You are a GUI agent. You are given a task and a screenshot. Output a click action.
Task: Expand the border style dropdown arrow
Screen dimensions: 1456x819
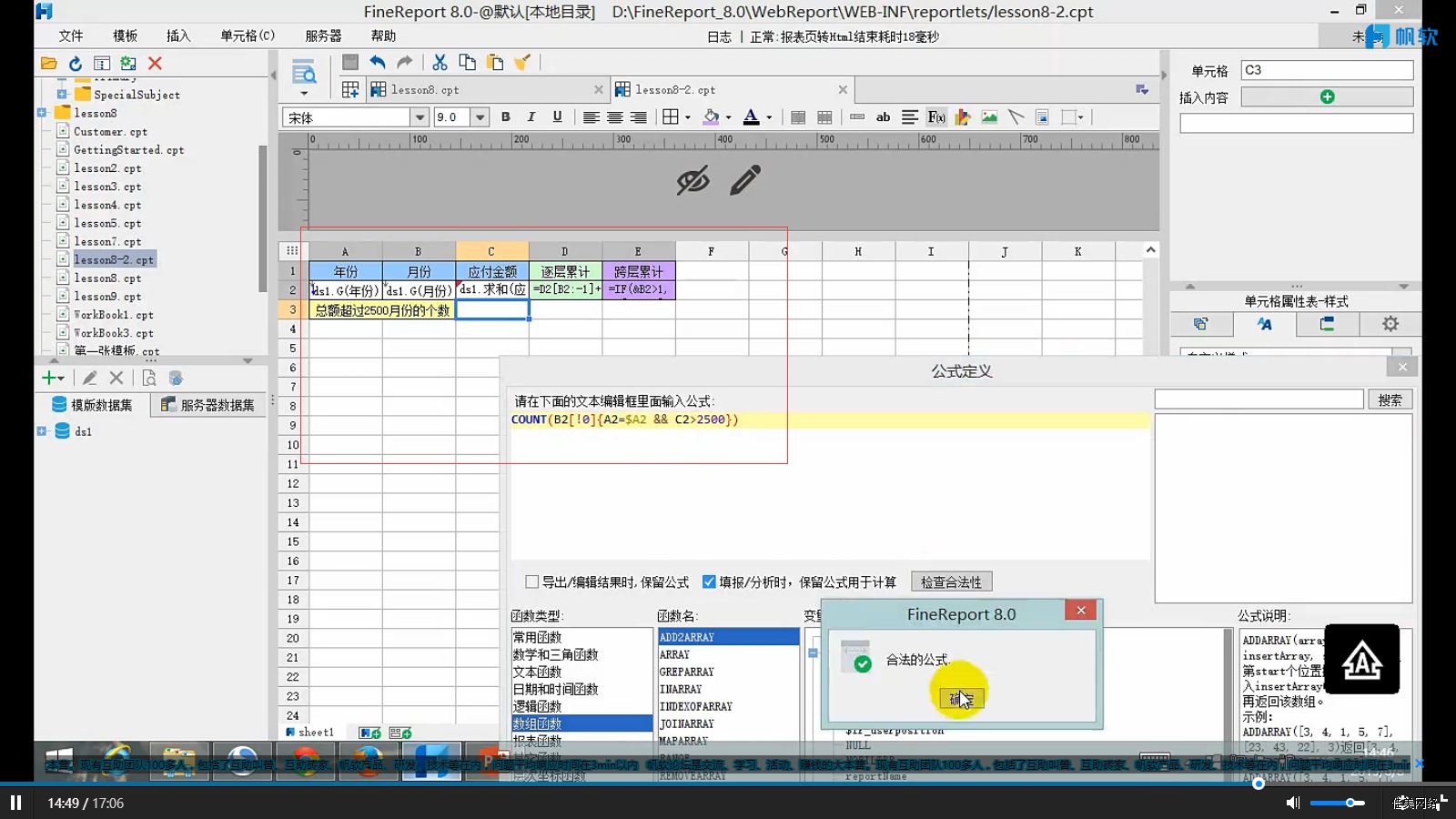tap(688, 117)
